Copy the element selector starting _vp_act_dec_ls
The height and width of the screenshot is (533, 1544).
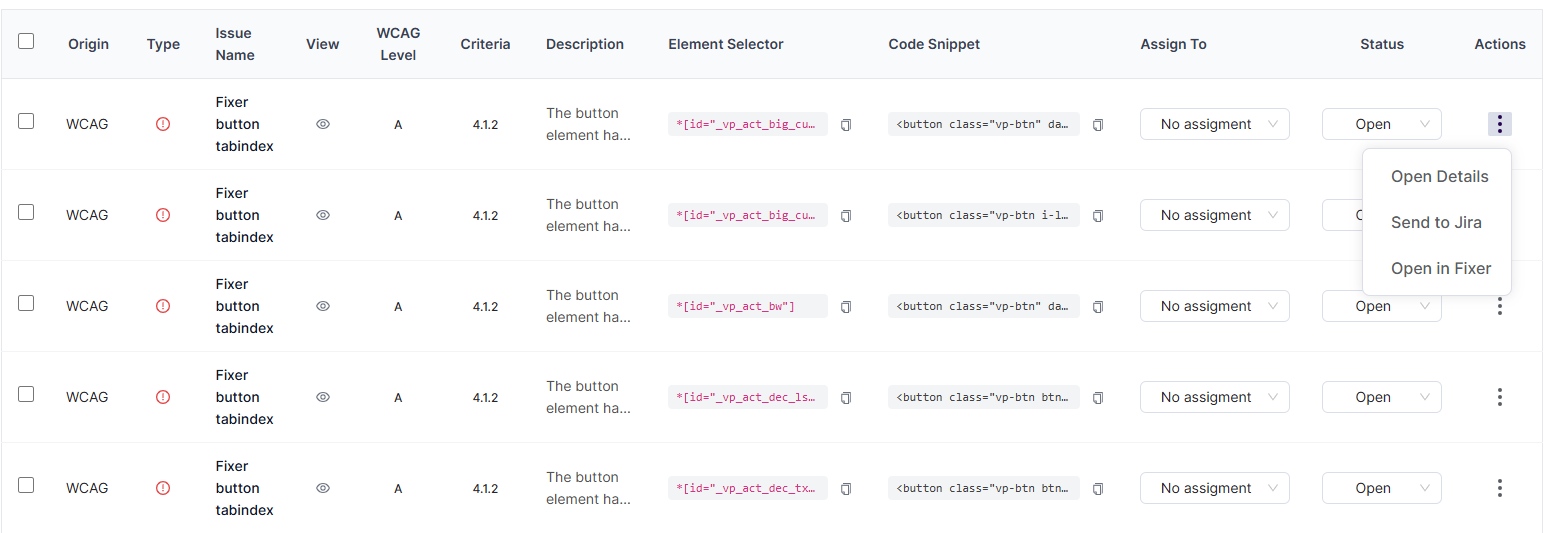coord(846,397)
